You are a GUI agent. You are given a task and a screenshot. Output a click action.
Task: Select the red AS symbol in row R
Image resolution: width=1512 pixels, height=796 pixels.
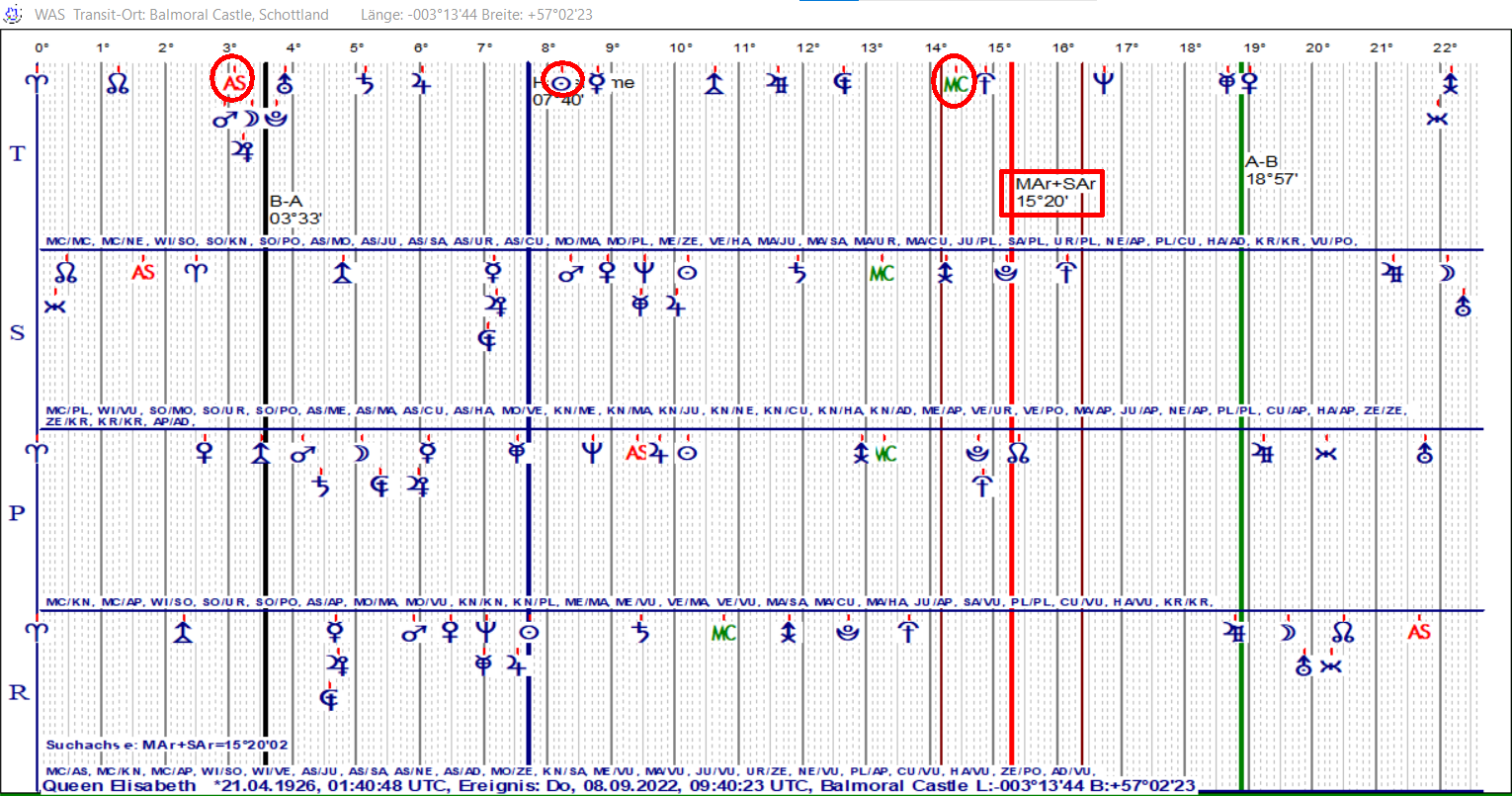[1419, 631]
